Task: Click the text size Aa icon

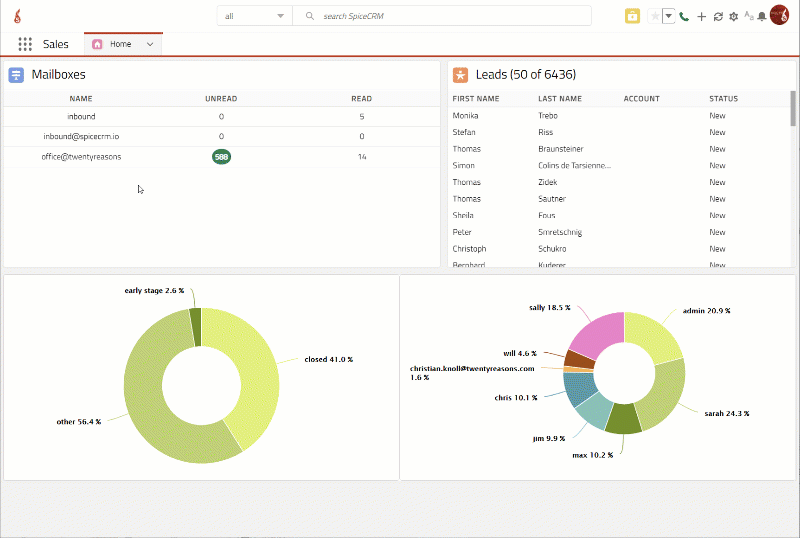Action: tap(748, 16)
